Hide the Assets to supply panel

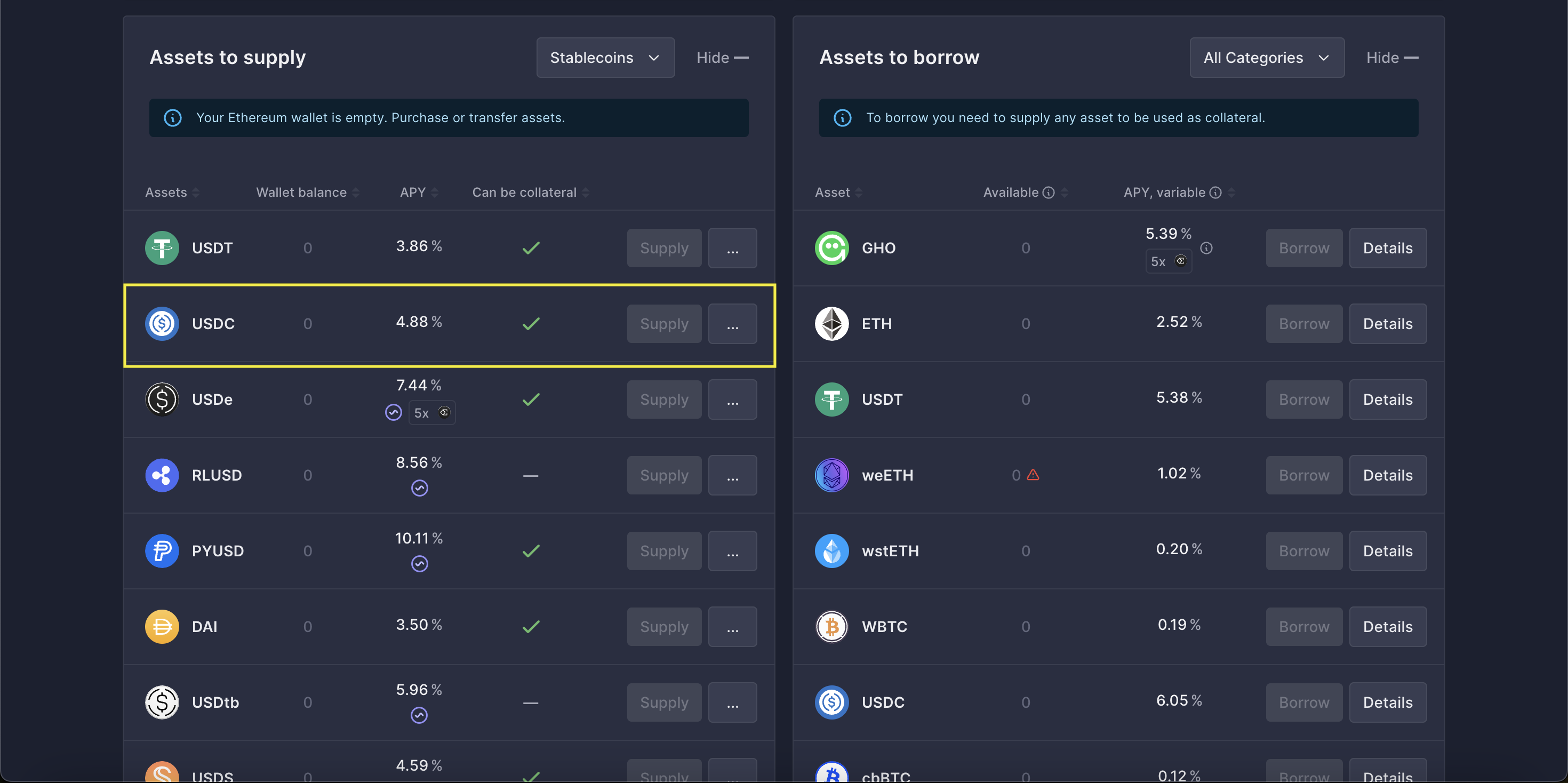722,57
